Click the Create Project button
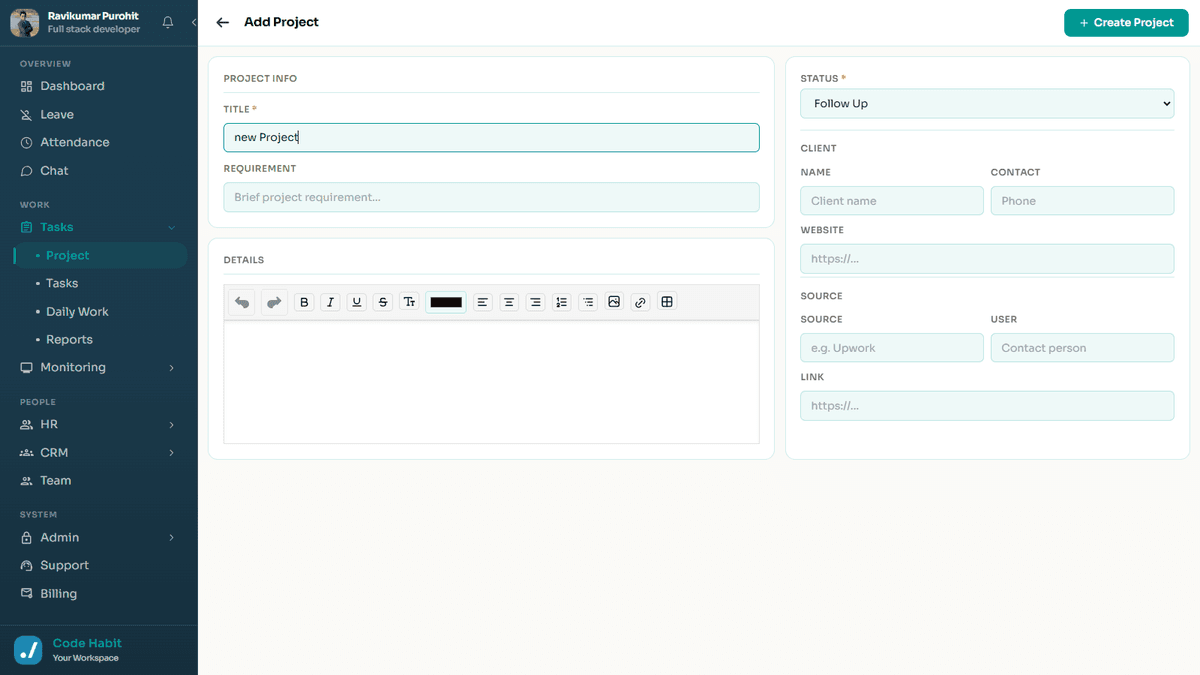Viewport: 1200px width, 675px height. coord(1126,22)
